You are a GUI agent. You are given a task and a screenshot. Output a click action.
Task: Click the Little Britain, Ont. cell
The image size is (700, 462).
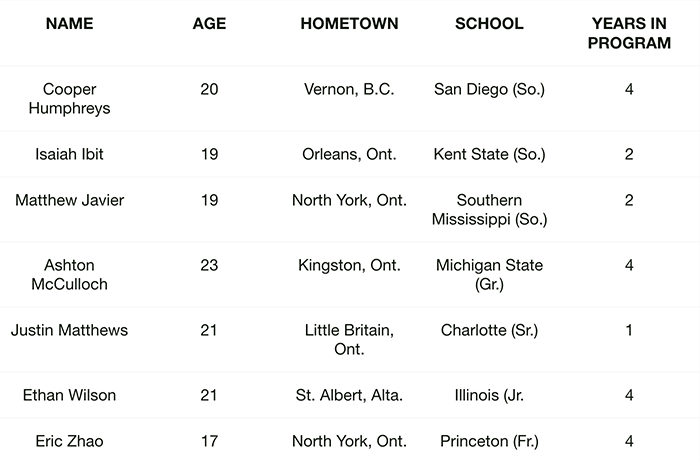coord(349,340)
